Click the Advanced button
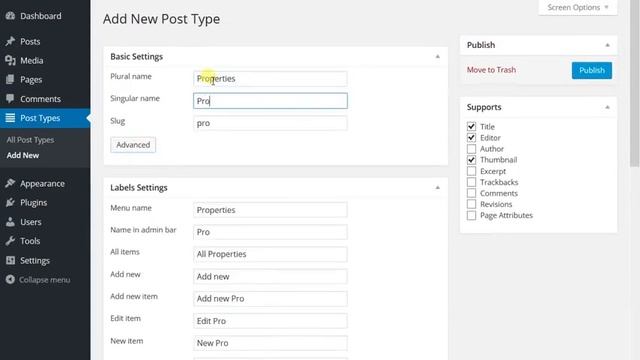 pyautogui.click(x=133, y=145)
